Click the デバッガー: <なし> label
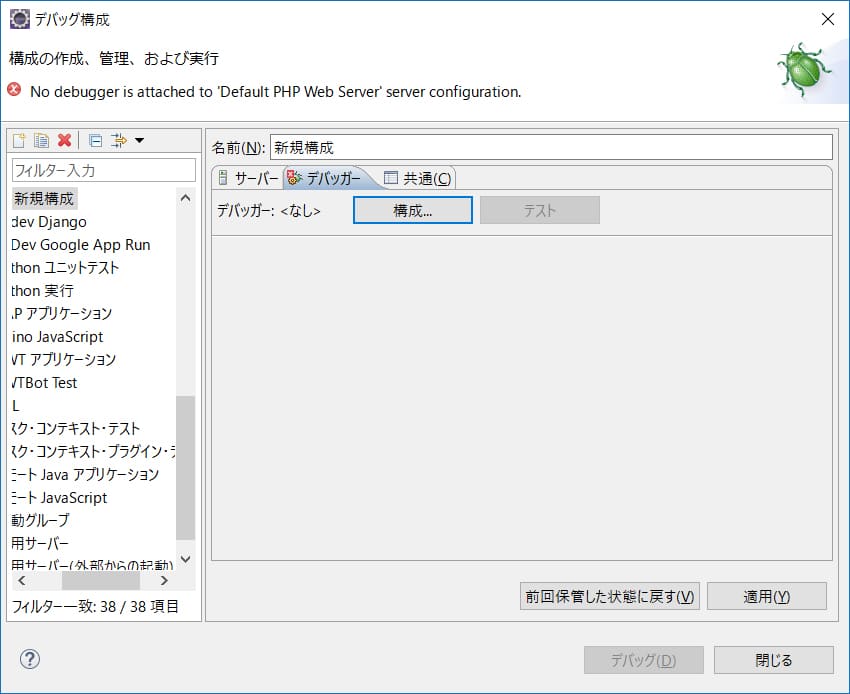 [269, 210]
